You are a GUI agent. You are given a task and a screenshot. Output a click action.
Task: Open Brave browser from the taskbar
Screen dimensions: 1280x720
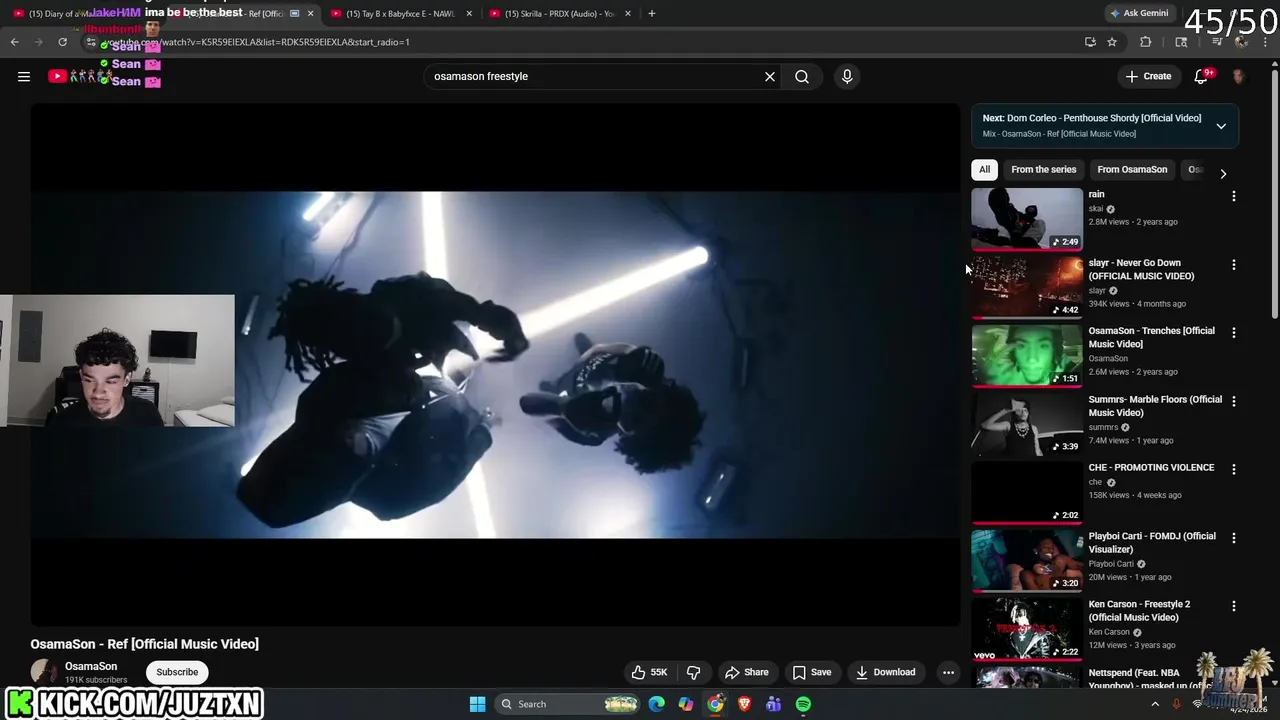744,704
